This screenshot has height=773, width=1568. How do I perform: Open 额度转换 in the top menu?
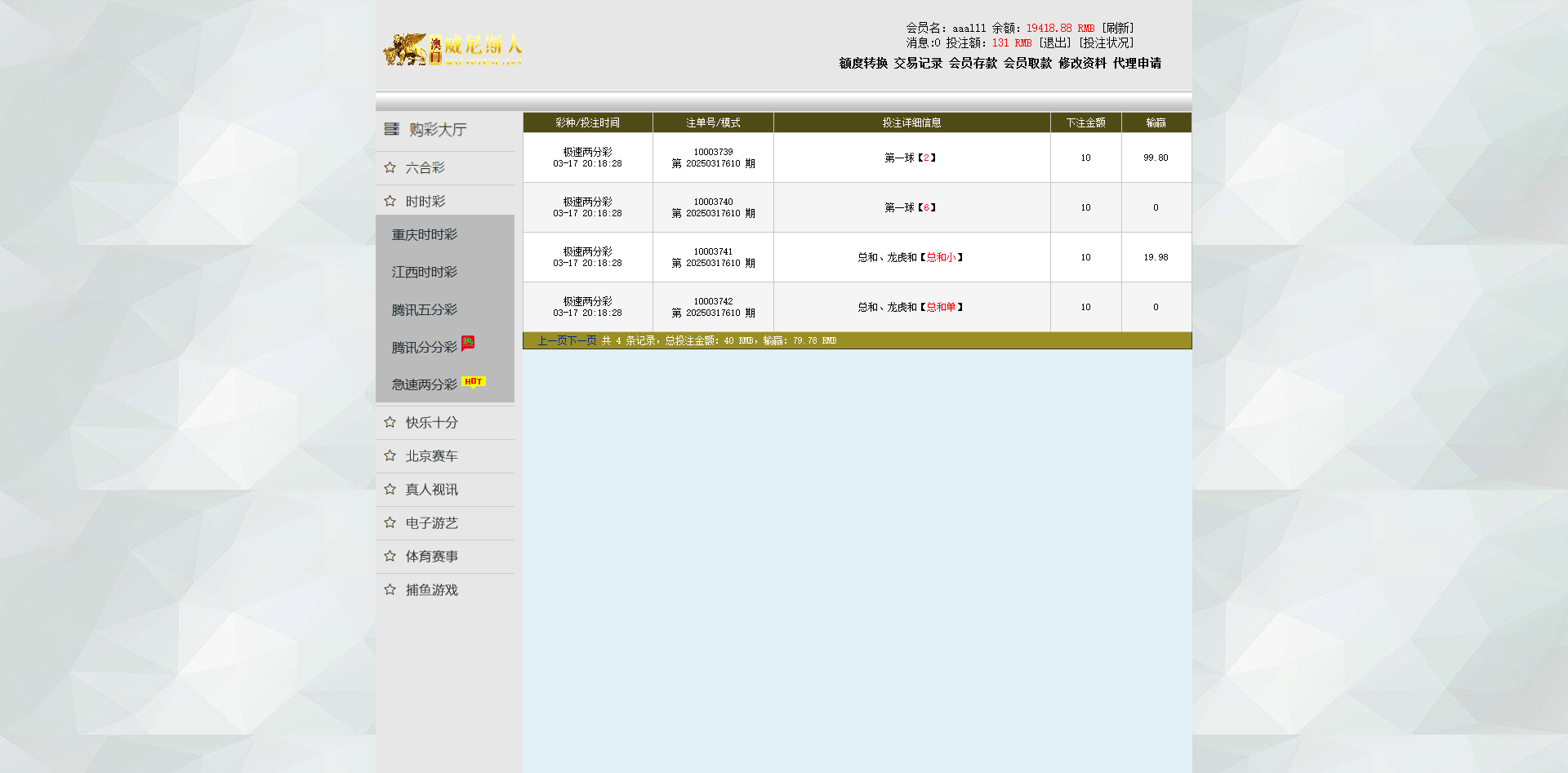(863, 64)
